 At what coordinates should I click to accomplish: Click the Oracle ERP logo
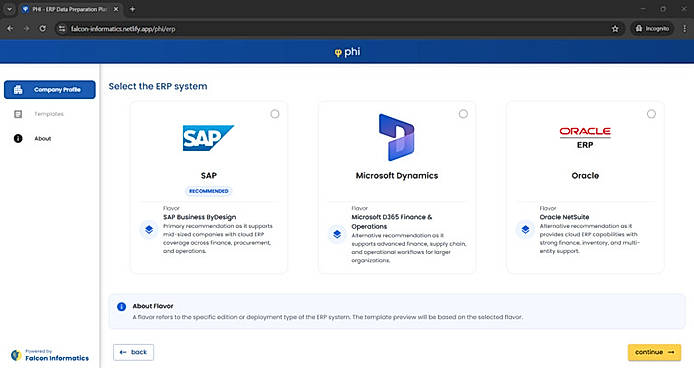tap(585, 137)
